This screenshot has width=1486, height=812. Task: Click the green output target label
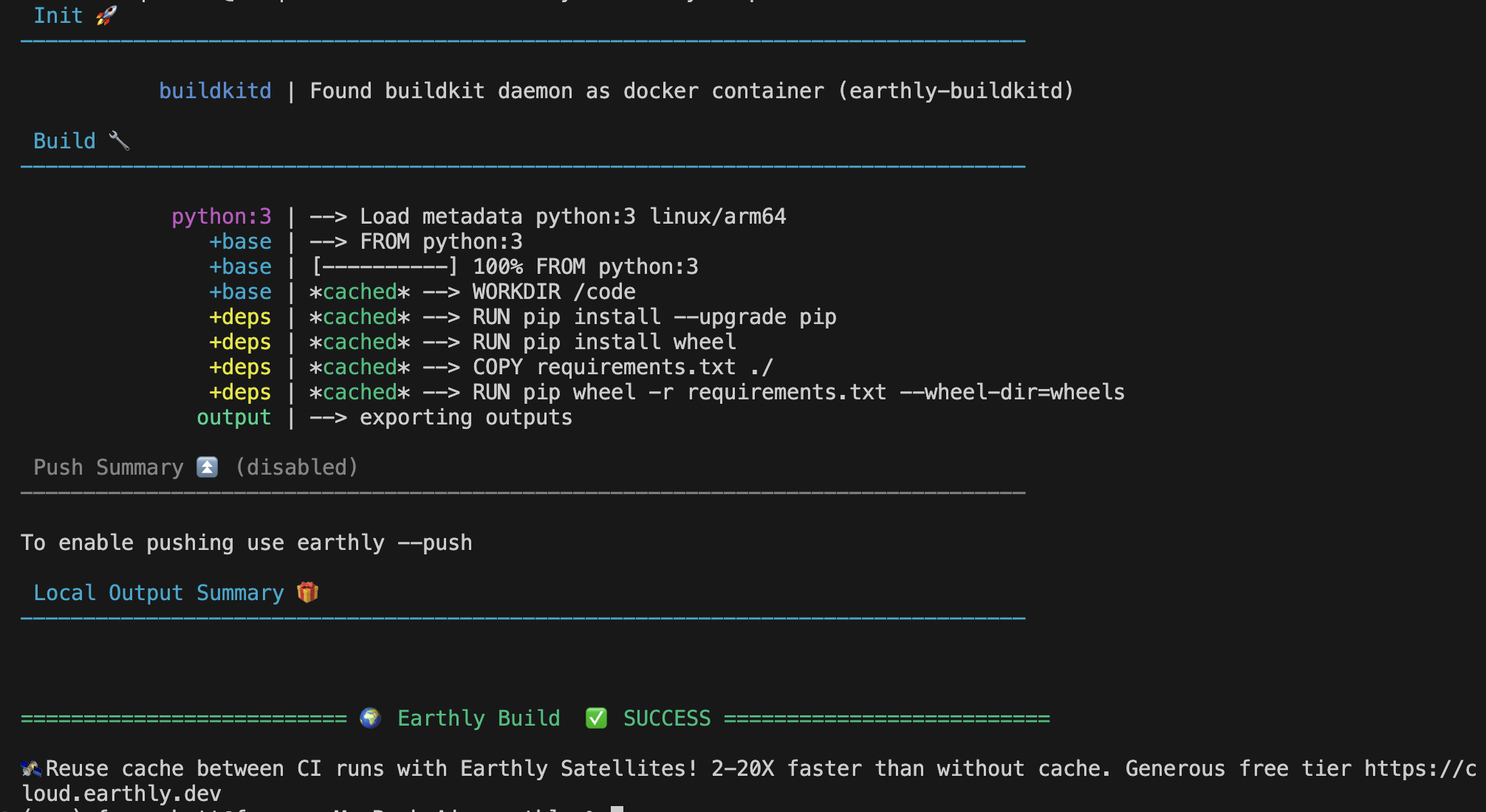233,417
